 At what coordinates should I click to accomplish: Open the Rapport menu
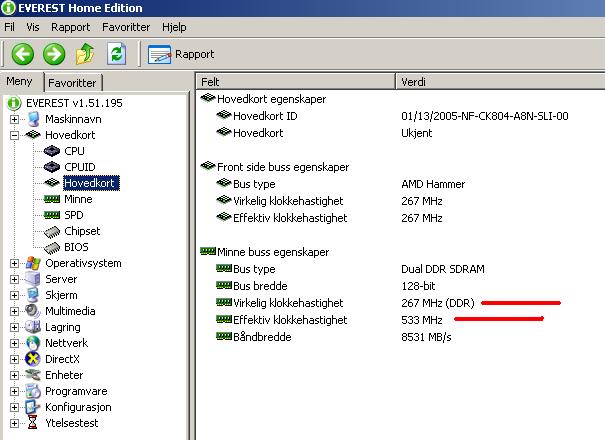click(71, 27)
